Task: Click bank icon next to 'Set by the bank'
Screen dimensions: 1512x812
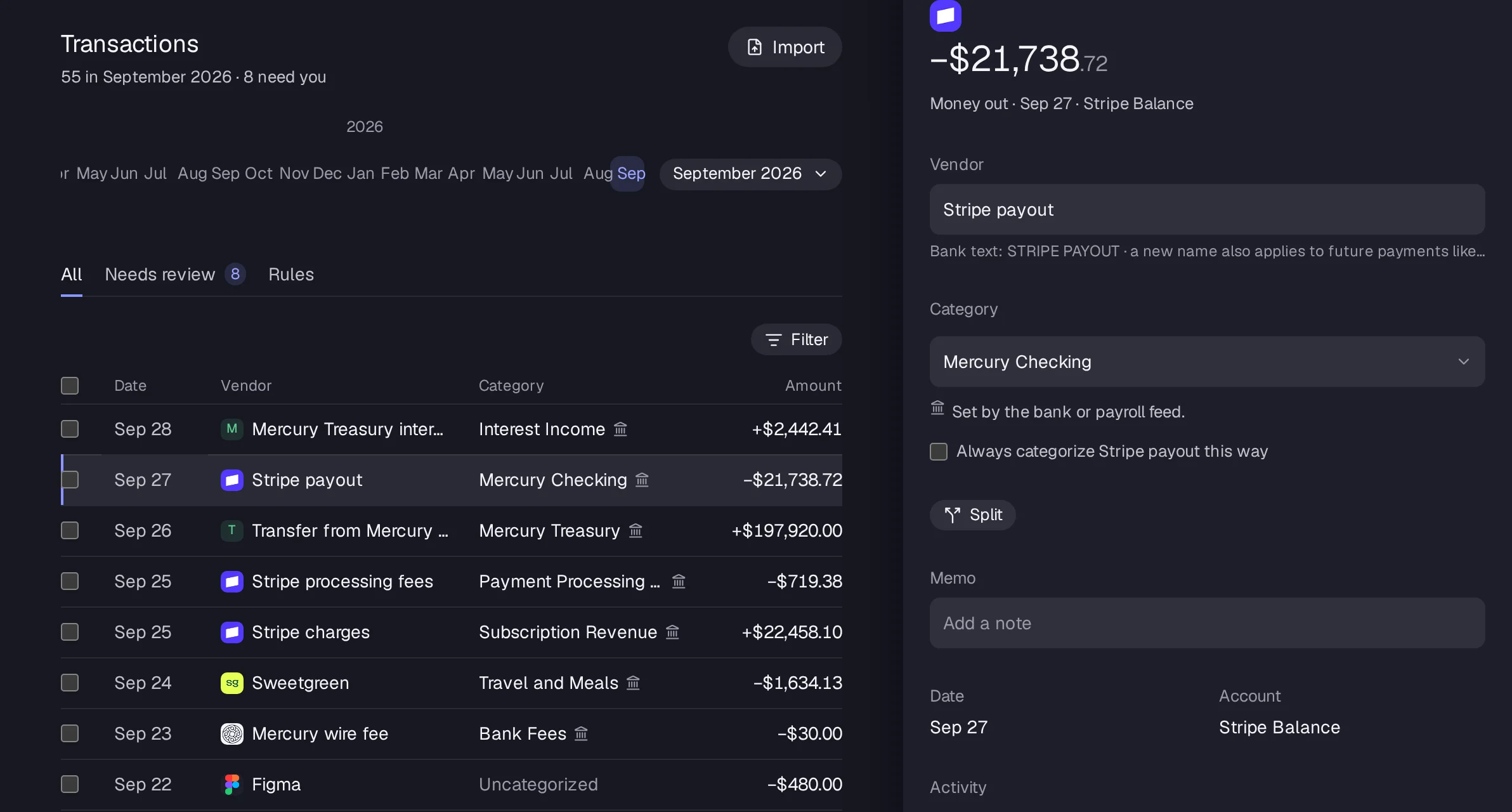Action: 937,408
